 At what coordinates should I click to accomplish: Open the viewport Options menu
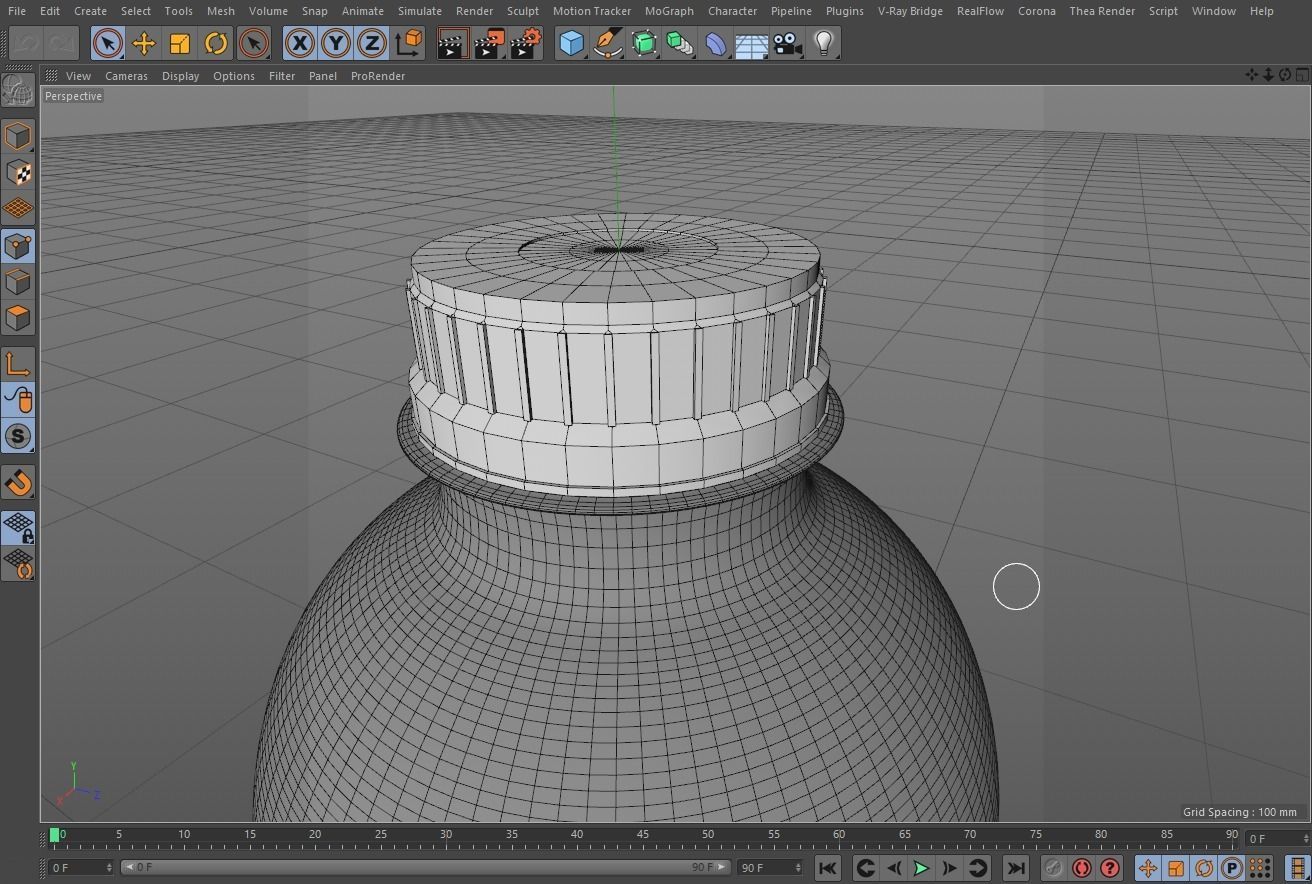(234, 76)
